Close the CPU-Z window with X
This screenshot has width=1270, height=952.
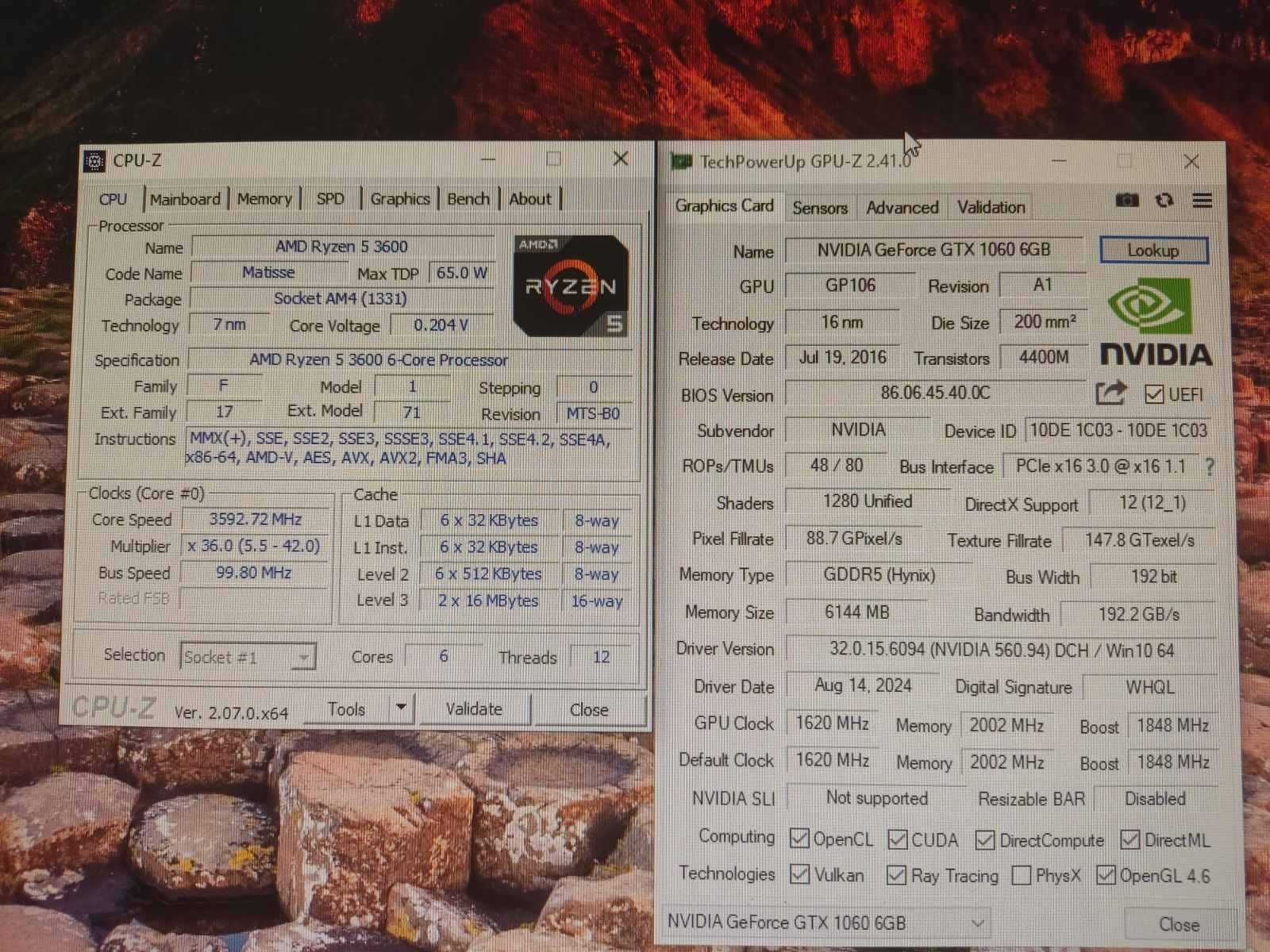(x=621, y=159)
